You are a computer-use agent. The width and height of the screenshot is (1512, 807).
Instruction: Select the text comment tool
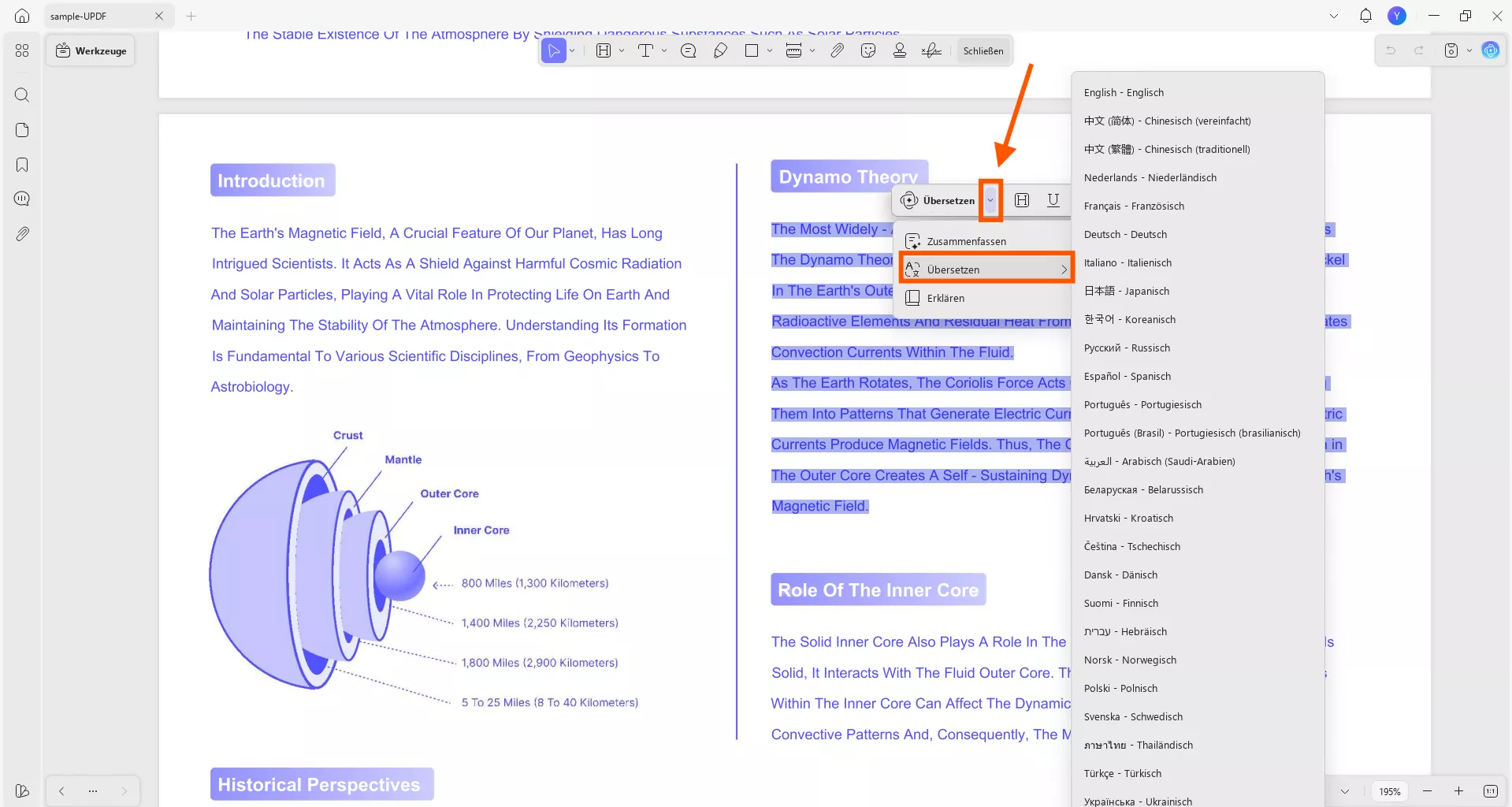[645, 51]
